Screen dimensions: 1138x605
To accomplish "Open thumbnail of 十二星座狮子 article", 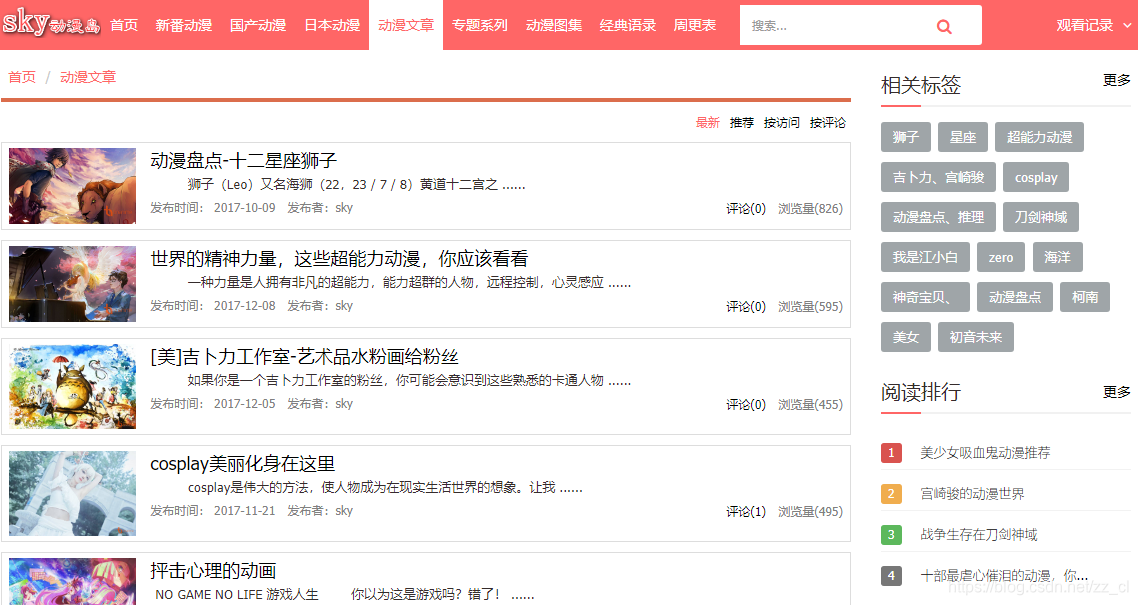I will 73,186.
